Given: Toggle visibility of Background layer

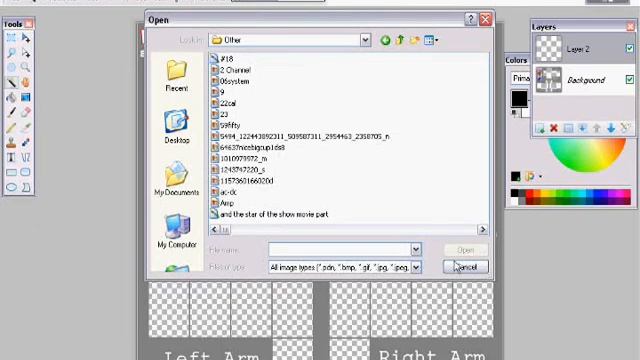Looking at the screenshot, I should pyautogui.click(x=629, y=79).
